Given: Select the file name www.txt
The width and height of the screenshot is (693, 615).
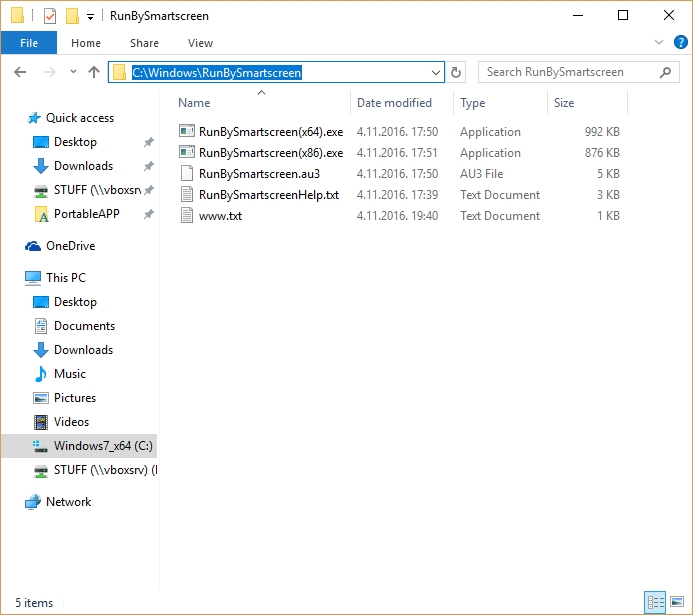Looking at the screenshot, I should 220,216.
